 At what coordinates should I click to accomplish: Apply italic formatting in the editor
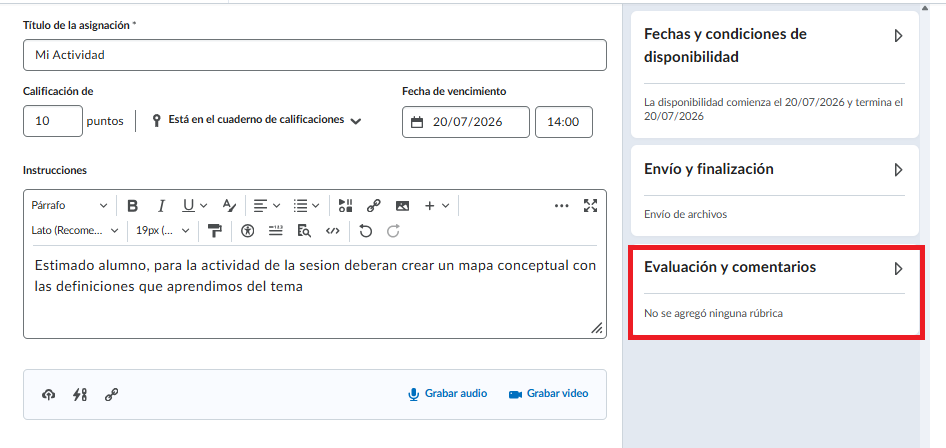pyautogui.click(x=161, y=206)
